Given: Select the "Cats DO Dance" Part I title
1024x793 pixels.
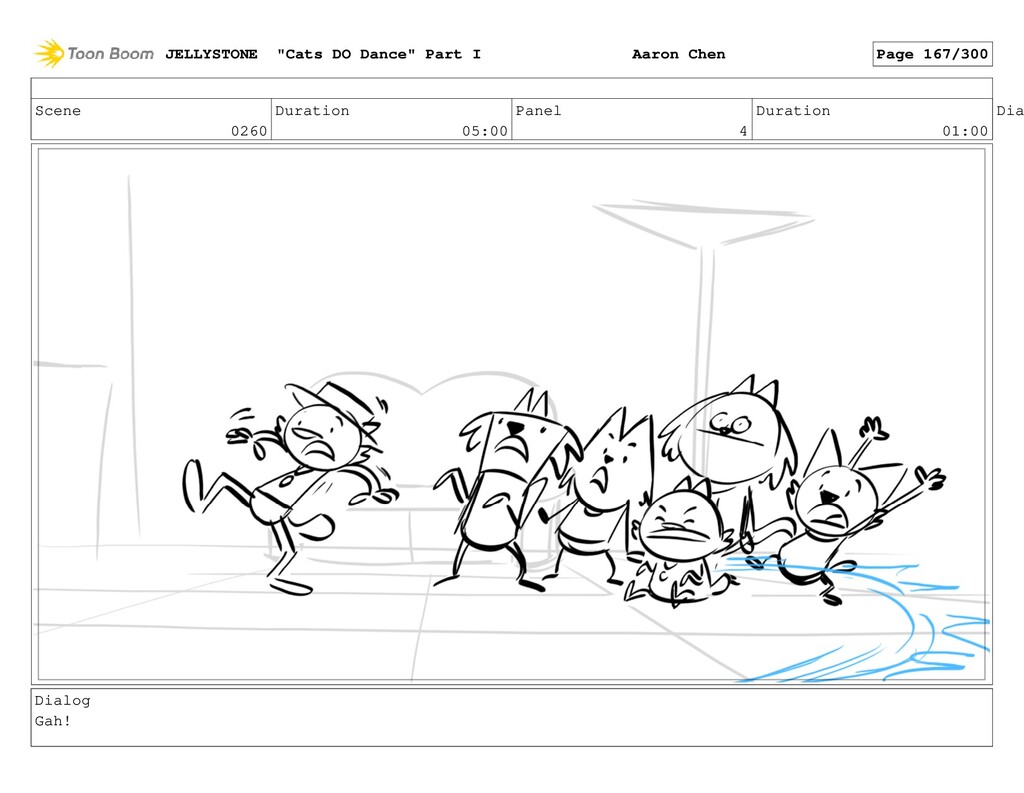Looking at the screenshot, I should tap(379, 54).
